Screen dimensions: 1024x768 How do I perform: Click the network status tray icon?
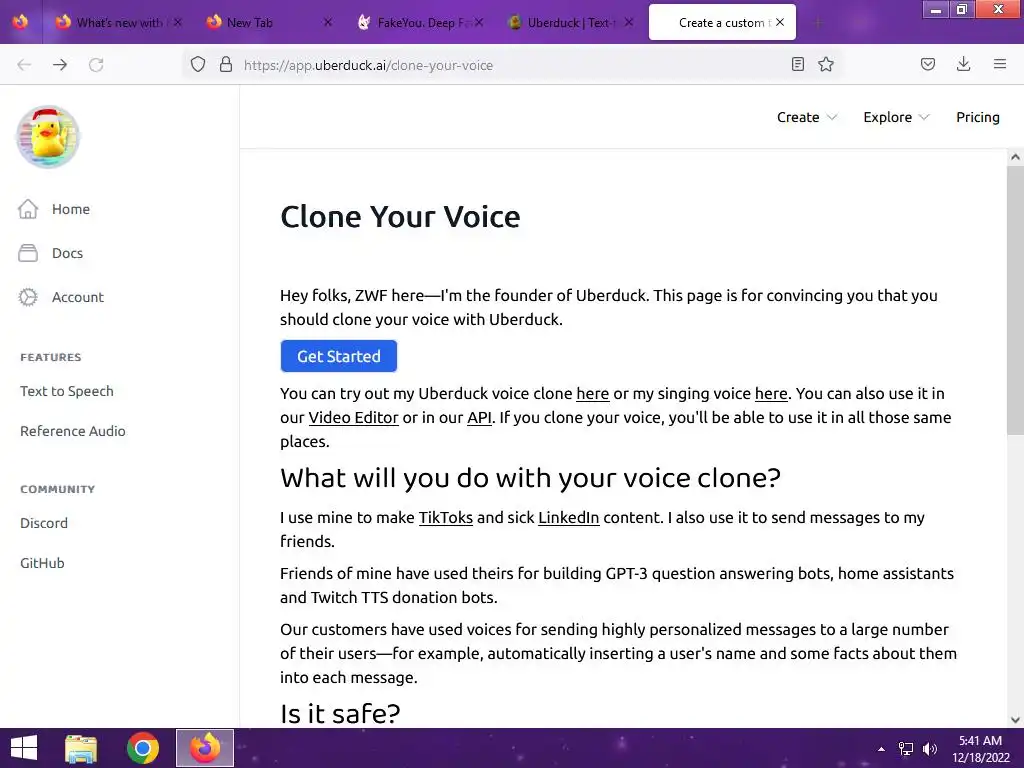pyautogui.click(x=906, y=749)
